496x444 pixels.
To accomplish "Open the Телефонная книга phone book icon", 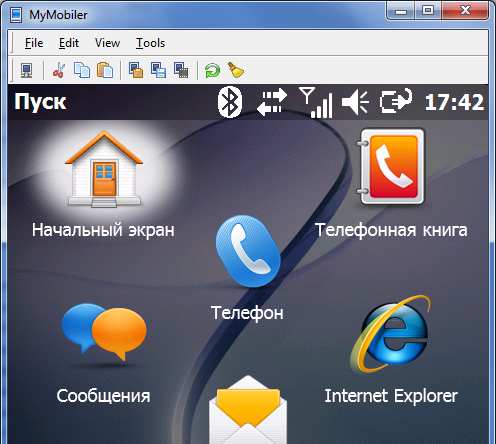I will 391,184.
